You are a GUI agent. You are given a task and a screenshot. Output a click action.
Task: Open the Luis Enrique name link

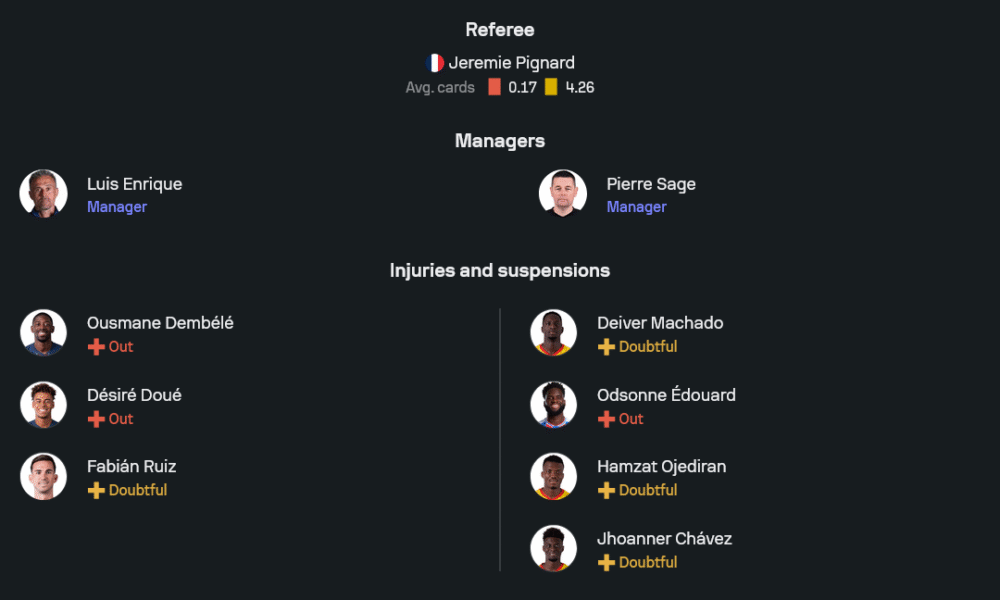coord(134,184)
